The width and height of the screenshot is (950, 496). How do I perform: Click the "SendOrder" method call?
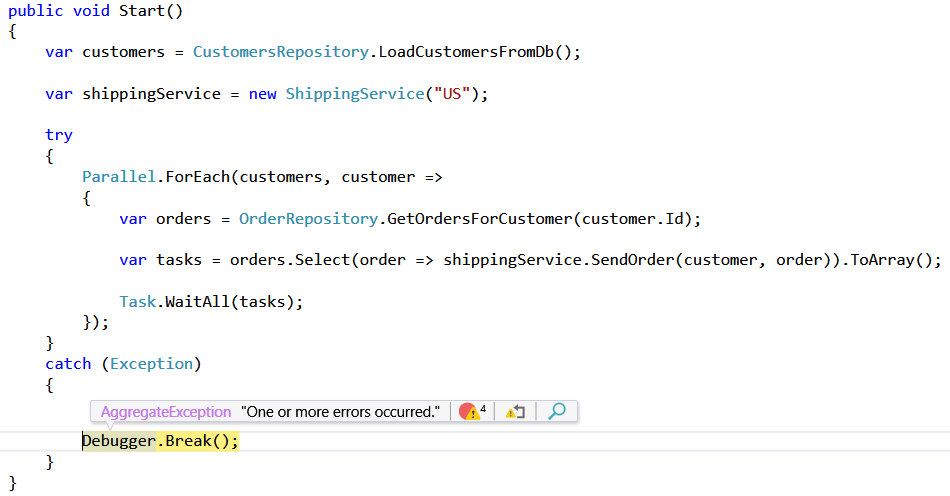[633, 260]
